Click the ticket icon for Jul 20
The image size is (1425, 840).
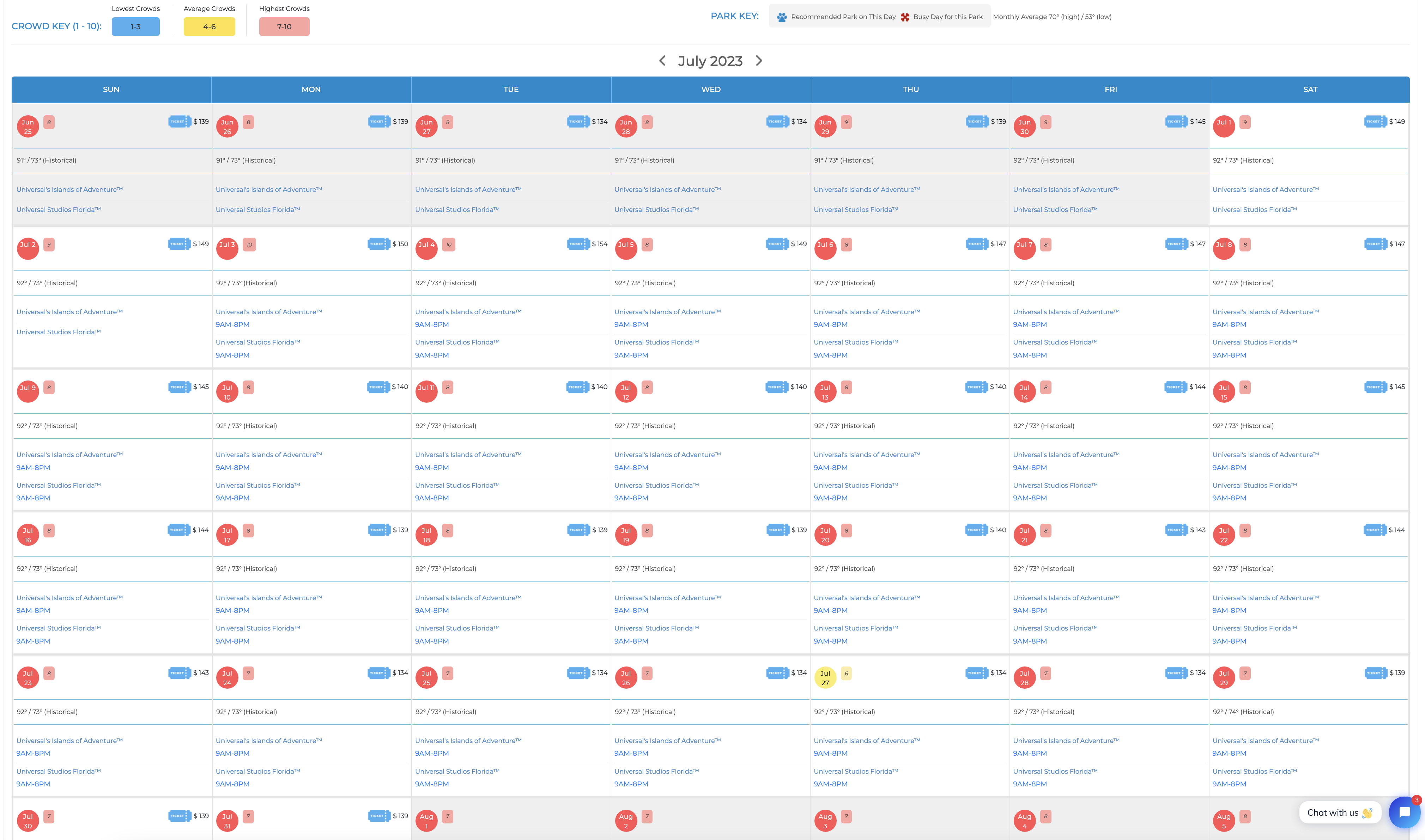coord(976,530)
